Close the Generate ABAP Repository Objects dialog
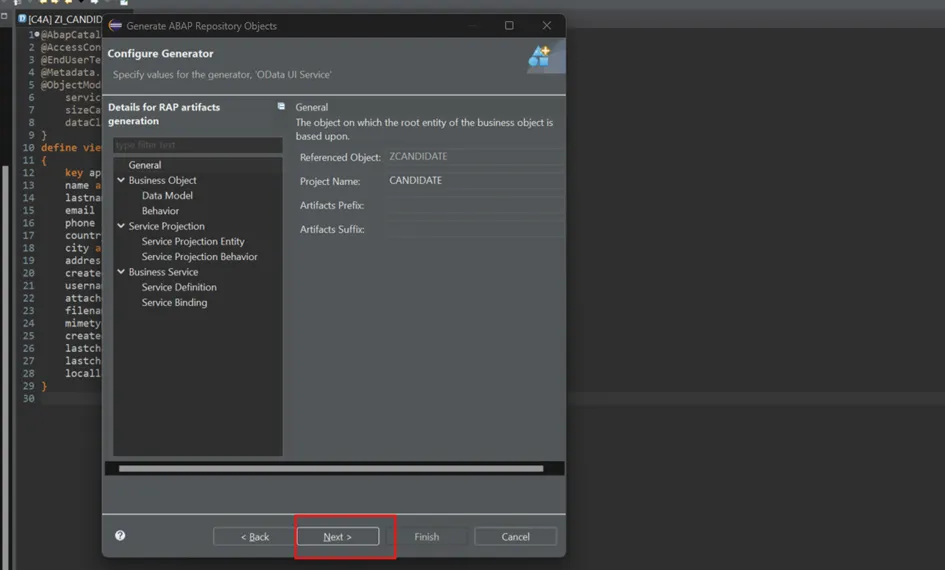Viewport: 945px width, 570px height. pos(546,25)
